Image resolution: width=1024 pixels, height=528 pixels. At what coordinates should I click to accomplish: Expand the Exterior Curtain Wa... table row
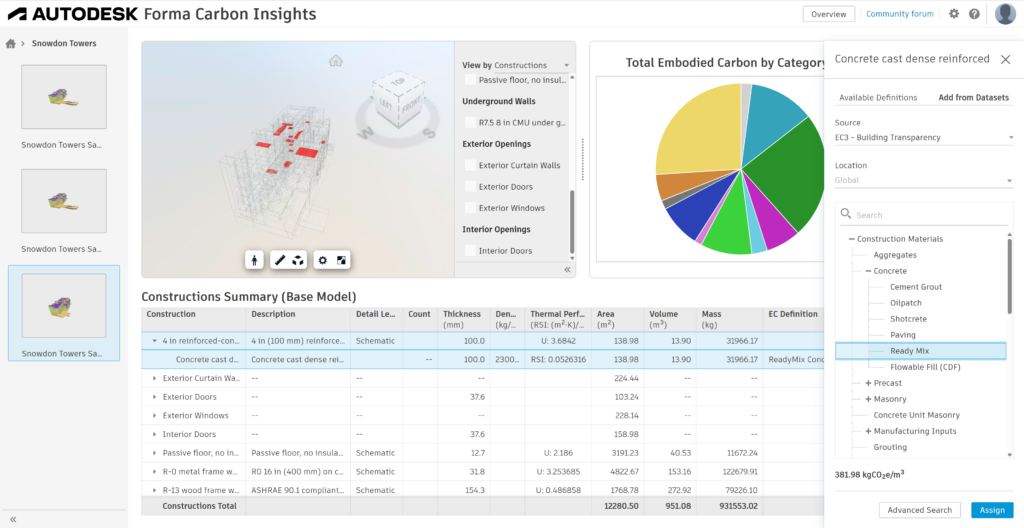[x=155, y=378]
